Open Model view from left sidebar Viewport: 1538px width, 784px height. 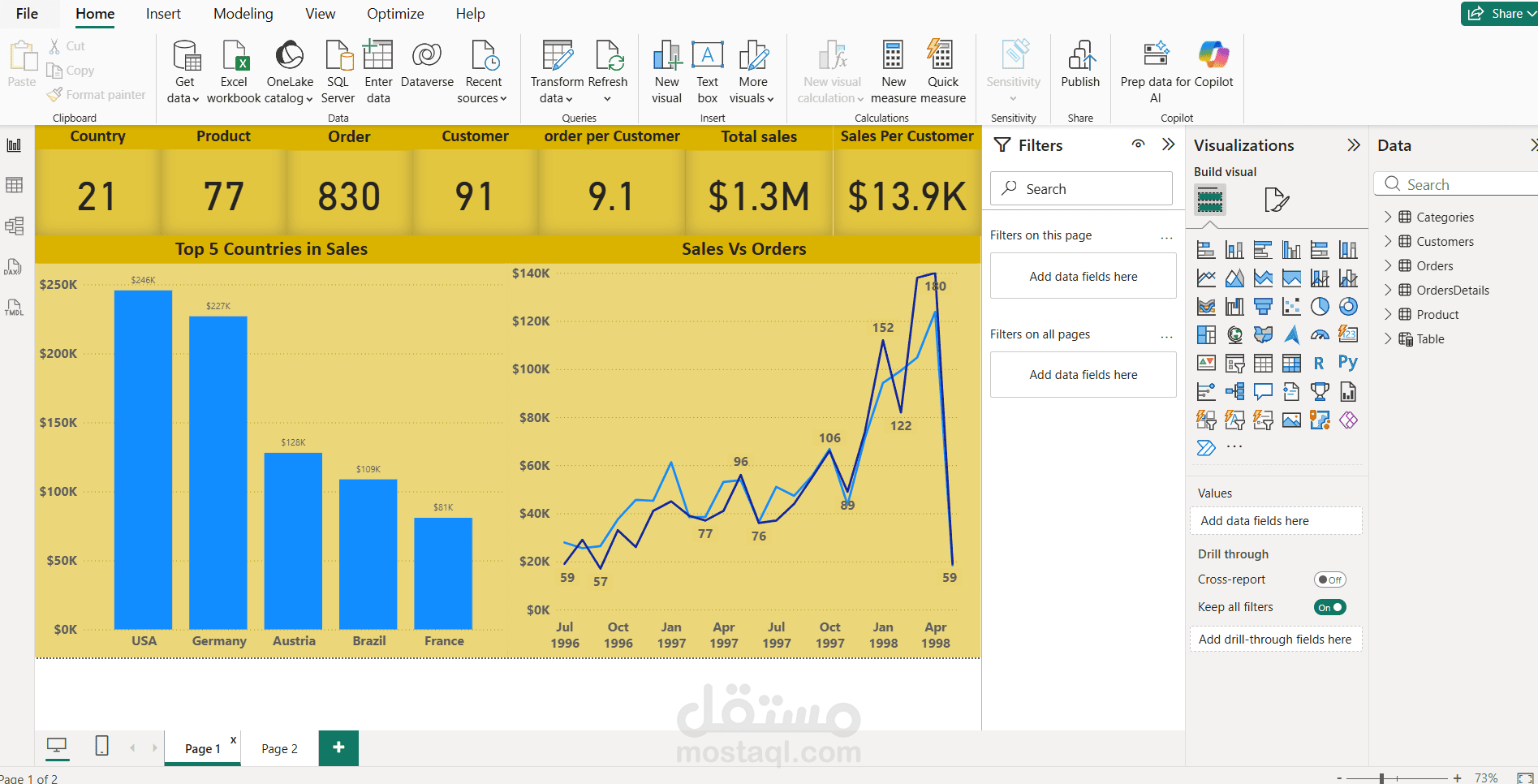click(14, 226)
